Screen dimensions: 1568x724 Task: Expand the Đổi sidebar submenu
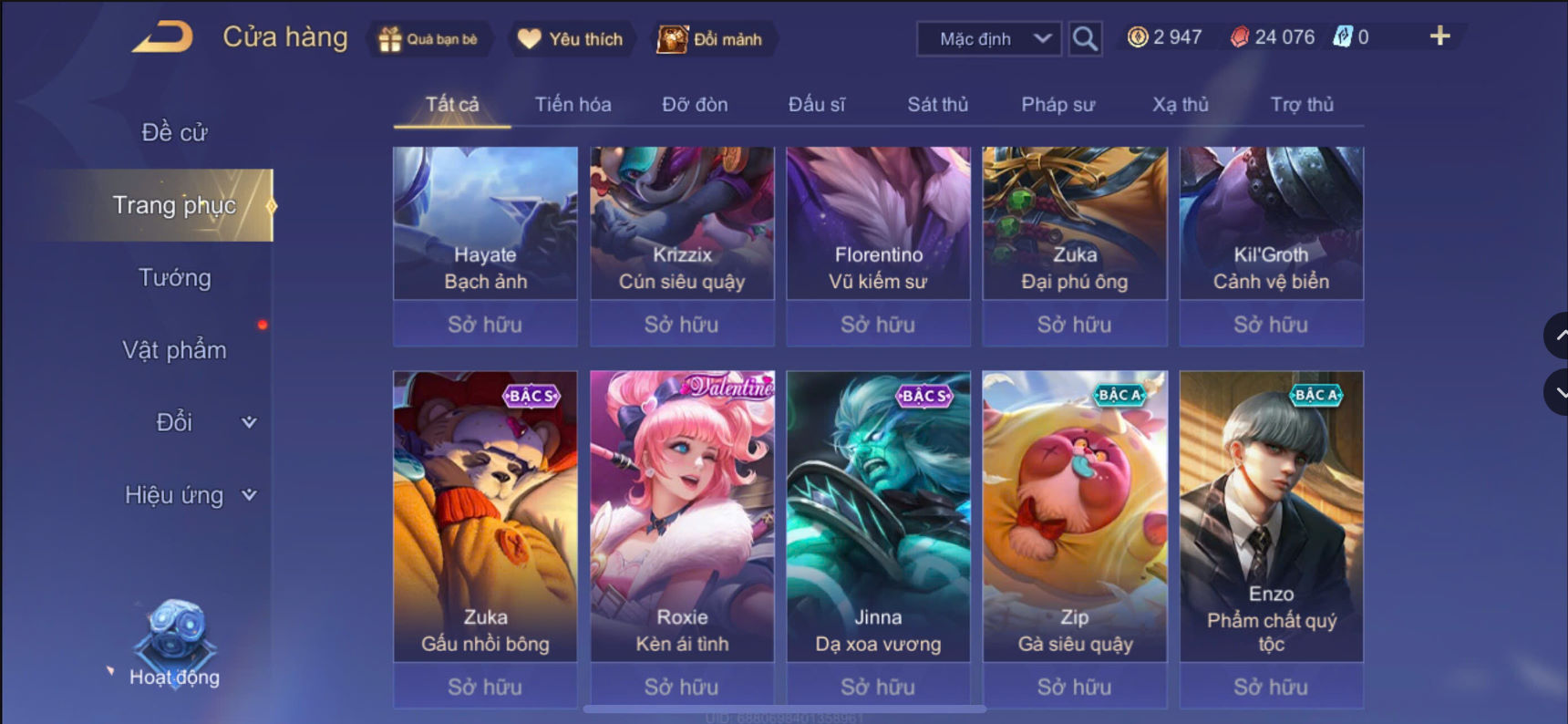[x=248, y=422]
